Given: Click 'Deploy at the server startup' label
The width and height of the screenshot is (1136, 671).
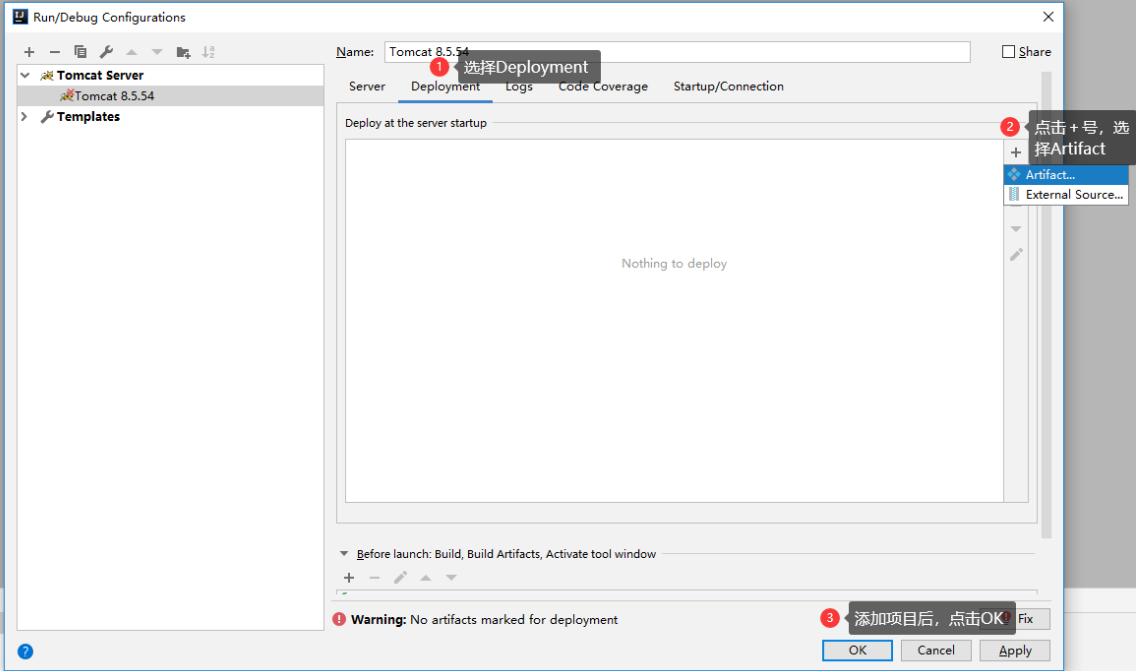Looking at the screenshot, I should point(416,123).
